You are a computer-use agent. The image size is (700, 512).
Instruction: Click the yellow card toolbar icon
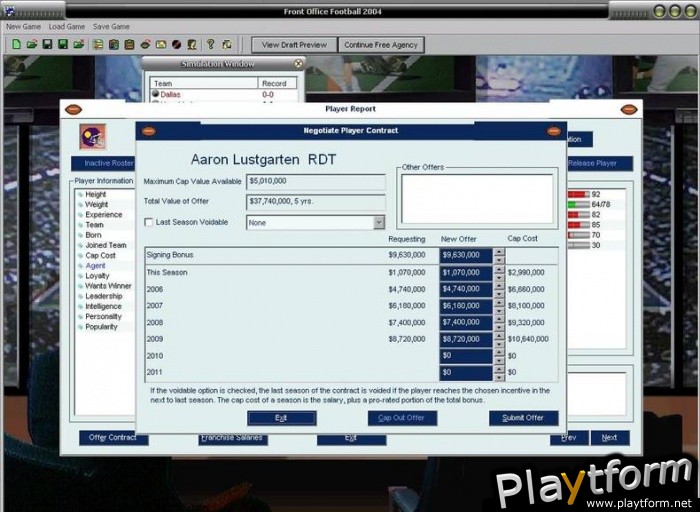(161, 44)
